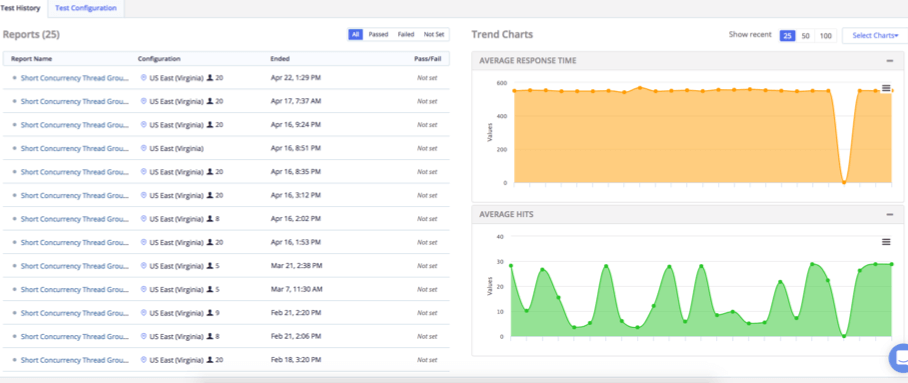Click Not set status for Feb 18 report
This screenshot has height=383, width=908.
(427, 360)
